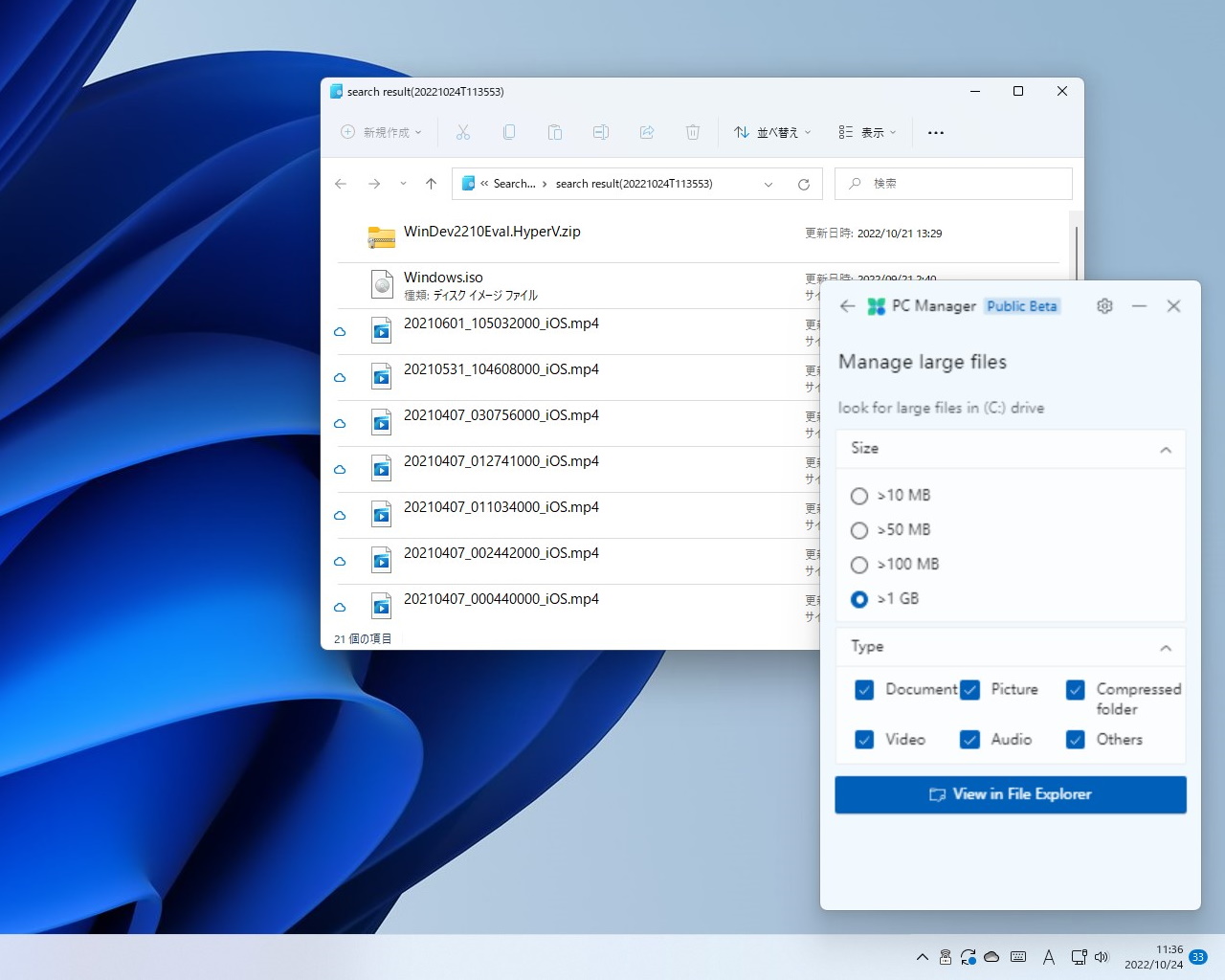Click the Share icon in Explorer toolbar

pyautogui.click(x=647, y=132)
